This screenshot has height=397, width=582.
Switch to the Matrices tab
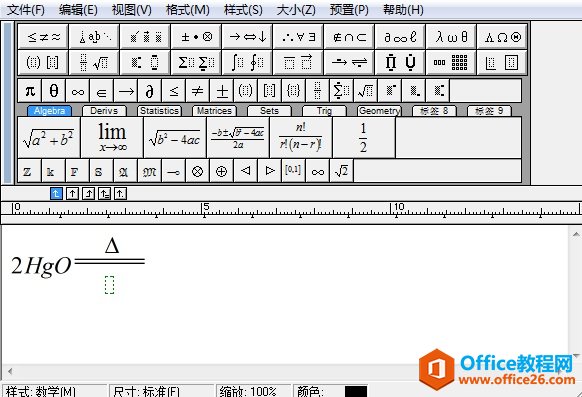coord(214,111)
